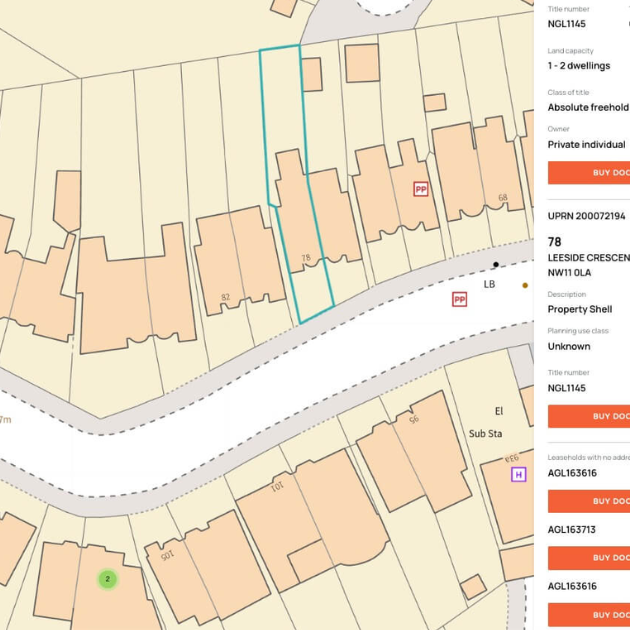Click the UPRN 200072194 heading

pyautogui.click(x=587, y=216)
